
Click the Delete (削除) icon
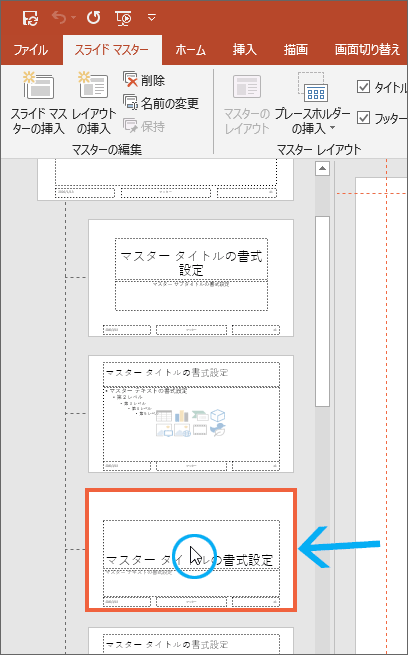click(130, 79)
